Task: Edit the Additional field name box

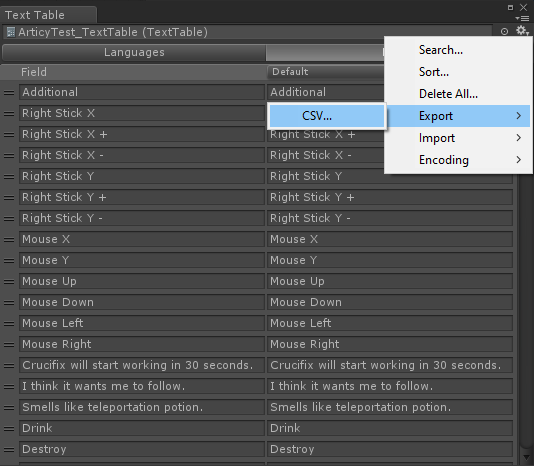Action: pos(142,92)
